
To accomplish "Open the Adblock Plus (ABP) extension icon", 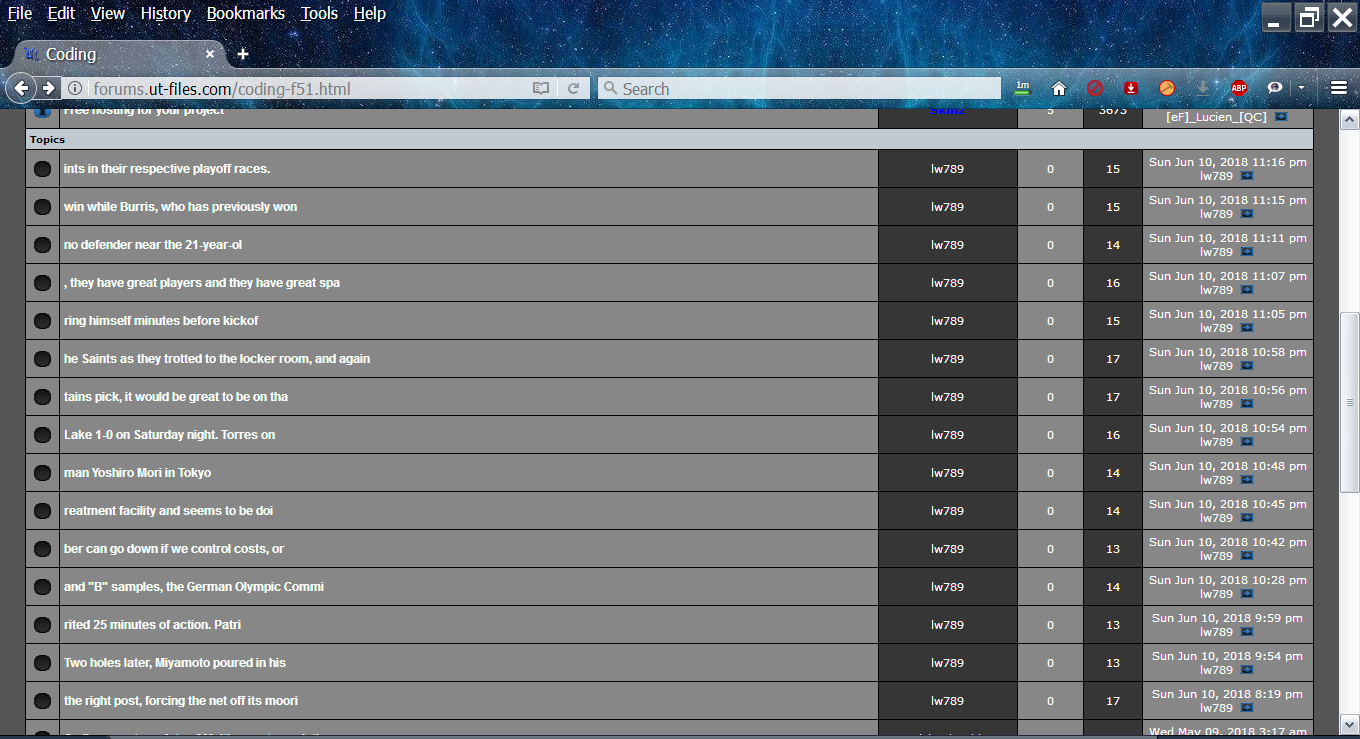I will 1239,88.
